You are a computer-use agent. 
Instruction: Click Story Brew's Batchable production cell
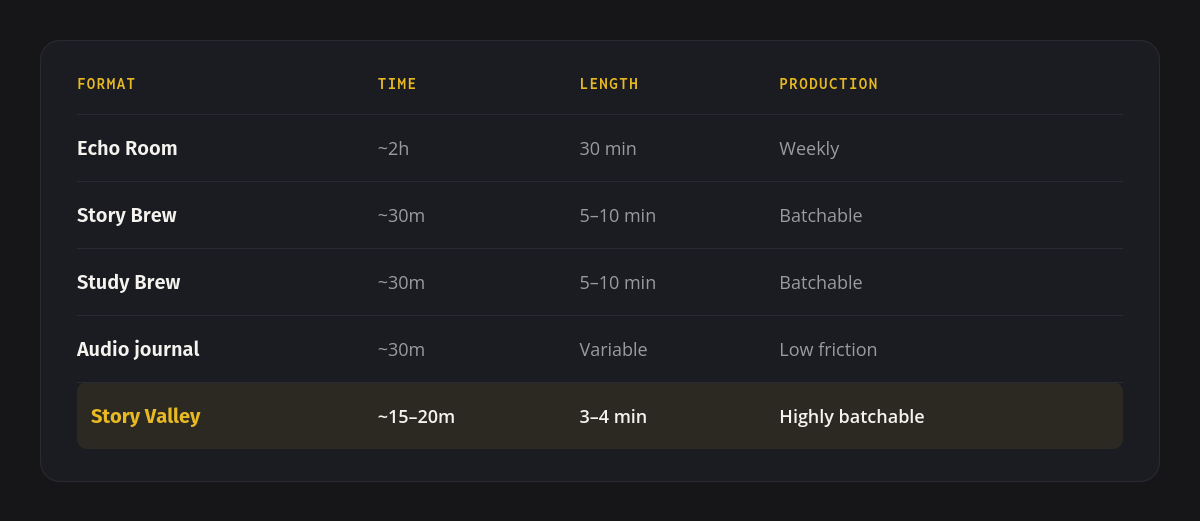point(821,215)
